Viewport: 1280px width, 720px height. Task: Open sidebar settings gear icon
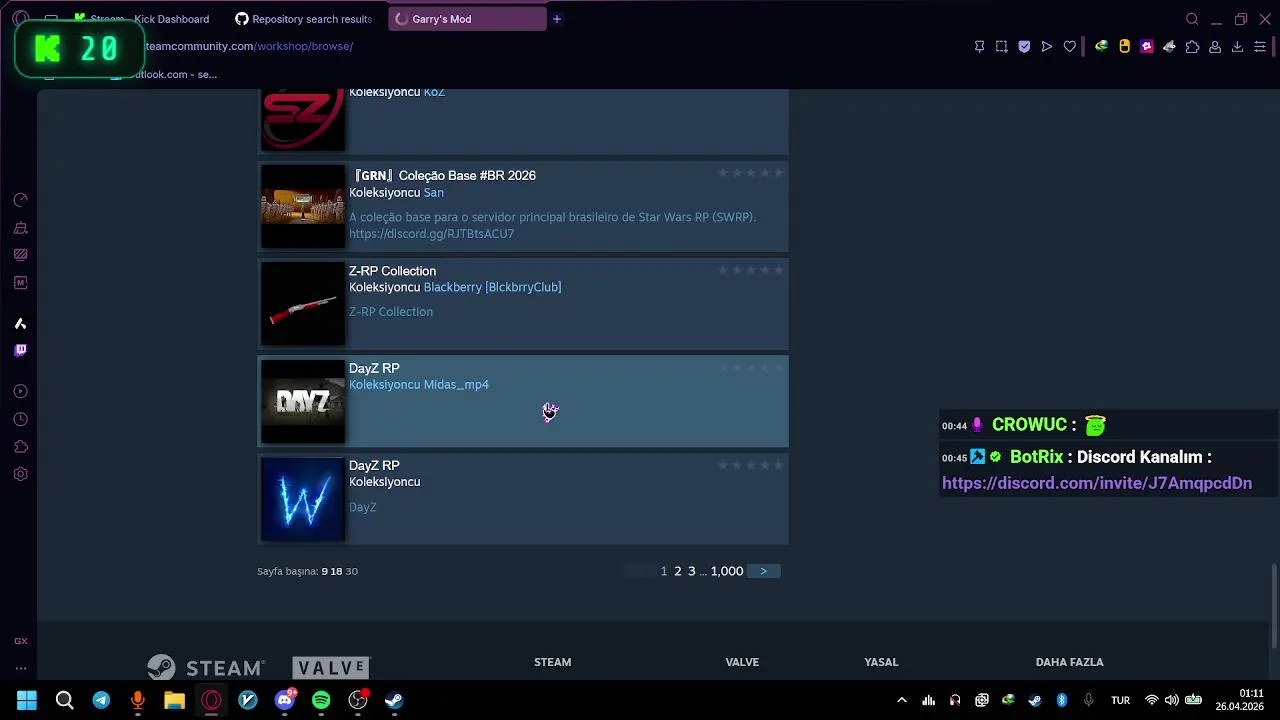click(20, 474)
